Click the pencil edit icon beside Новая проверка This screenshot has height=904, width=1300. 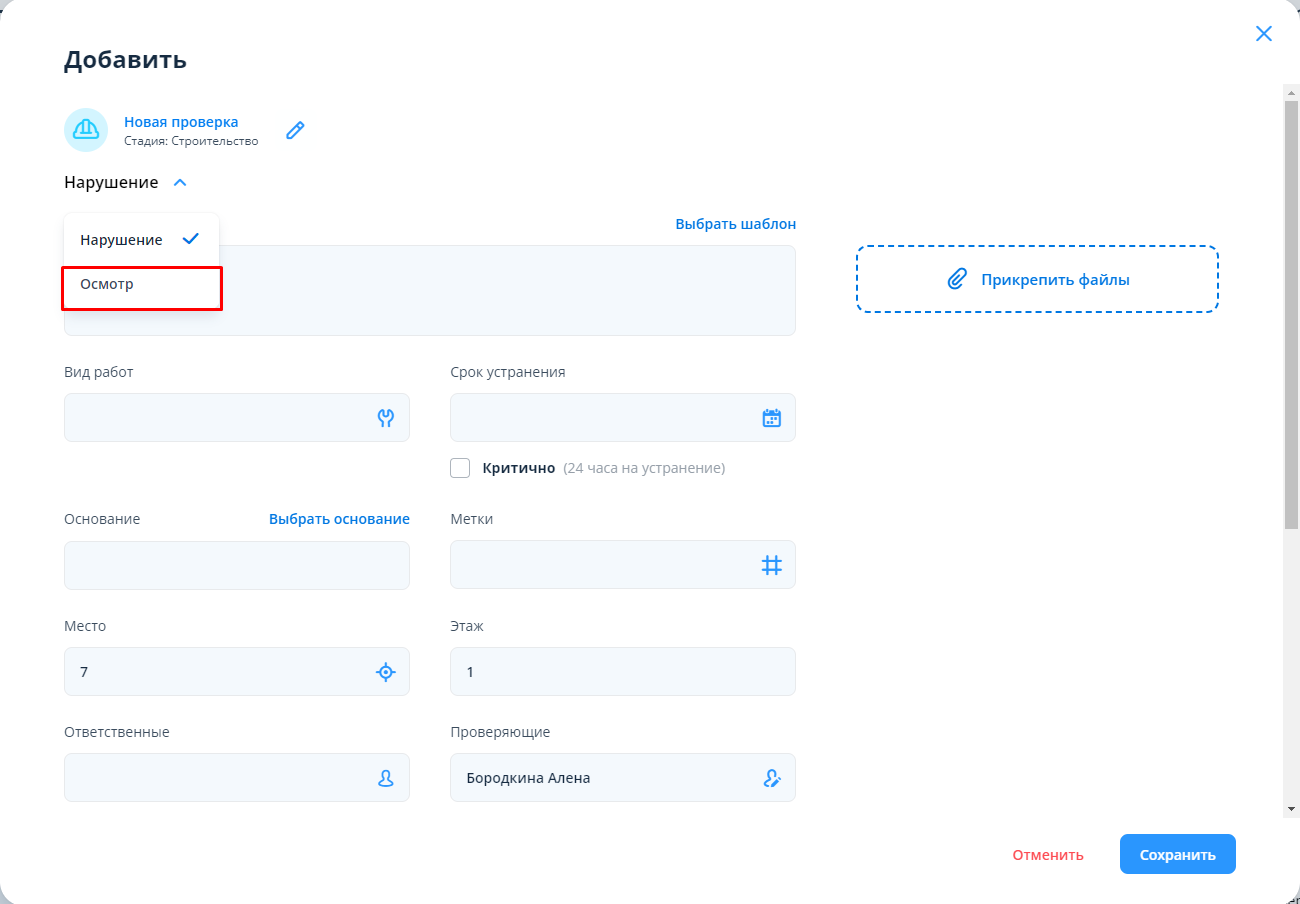295,130
